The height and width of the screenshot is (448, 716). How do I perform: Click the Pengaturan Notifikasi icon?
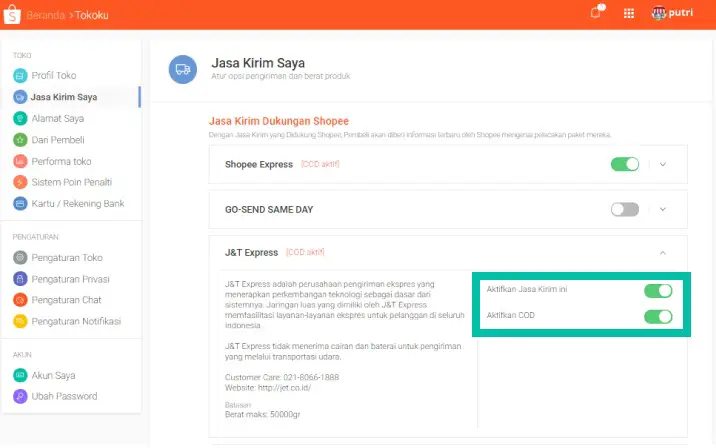(20, 322)
